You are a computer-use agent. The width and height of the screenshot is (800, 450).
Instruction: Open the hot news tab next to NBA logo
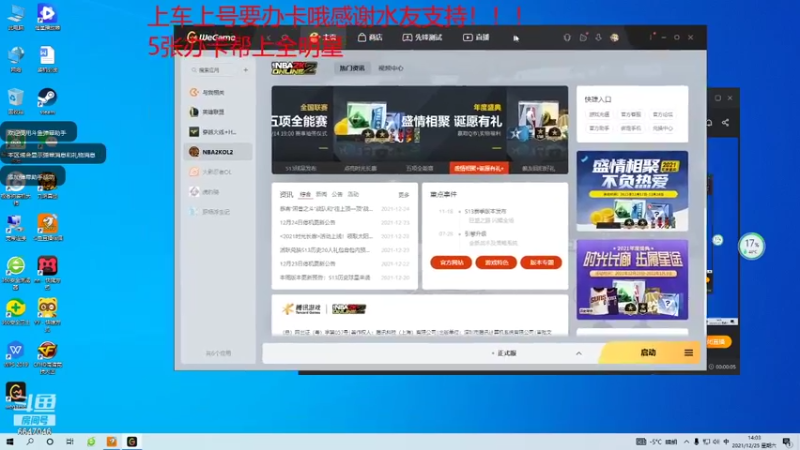pyautogui.click(x=352, y=68)
